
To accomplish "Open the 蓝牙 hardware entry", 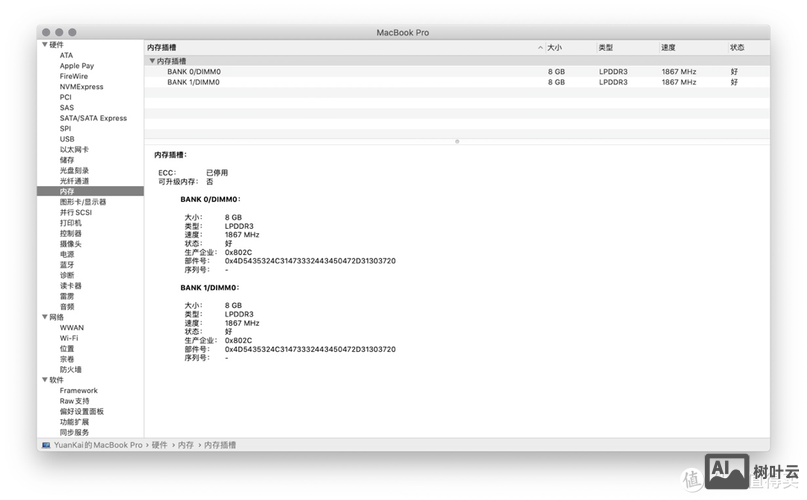I will point(67,265).
